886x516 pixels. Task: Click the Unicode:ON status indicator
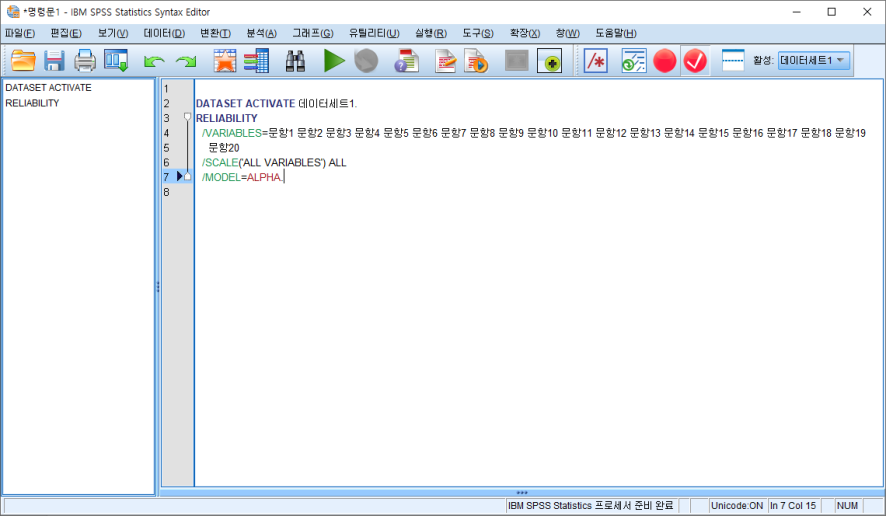[737, 505]
